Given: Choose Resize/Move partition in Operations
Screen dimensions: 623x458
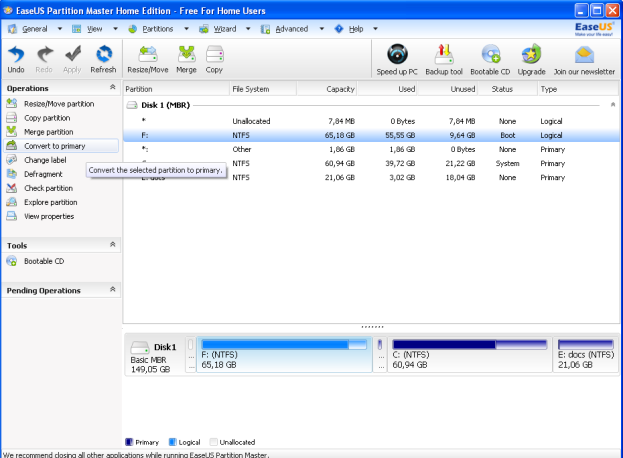Looking at the screenshot, I should point(59,104).
